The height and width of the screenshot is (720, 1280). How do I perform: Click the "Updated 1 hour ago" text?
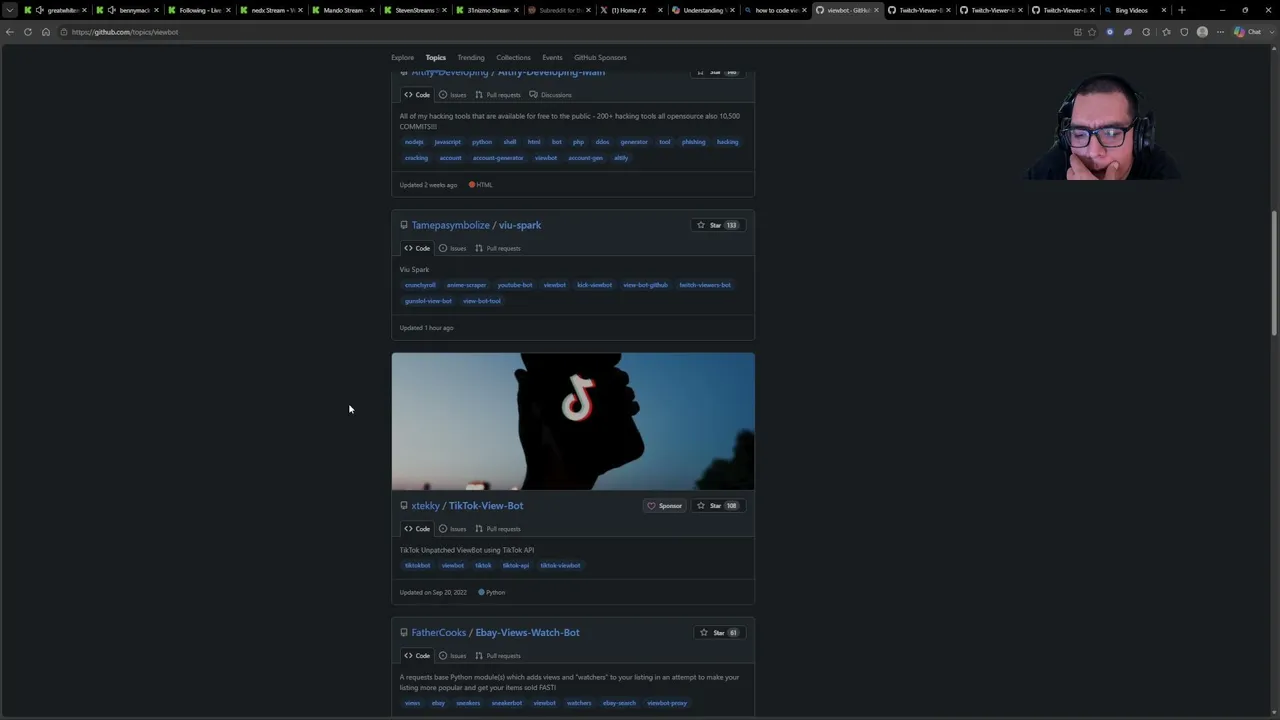point(427,328)
